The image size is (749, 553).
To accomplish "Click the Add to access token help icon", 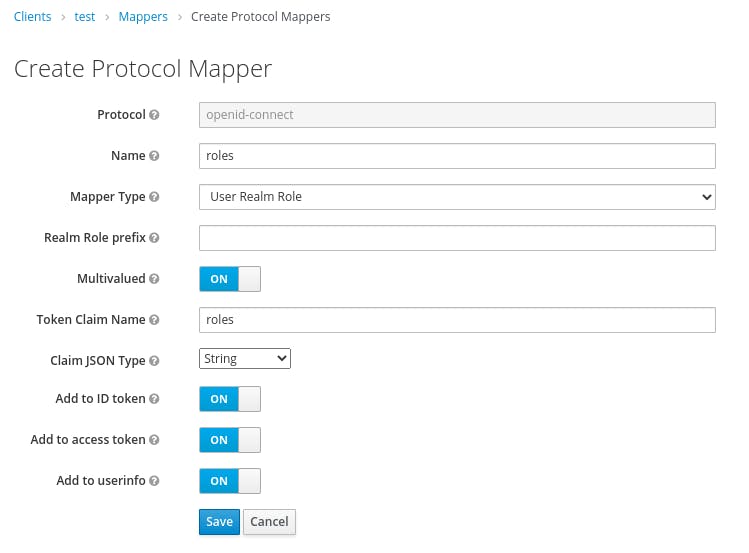I will (x=154, y=440).
